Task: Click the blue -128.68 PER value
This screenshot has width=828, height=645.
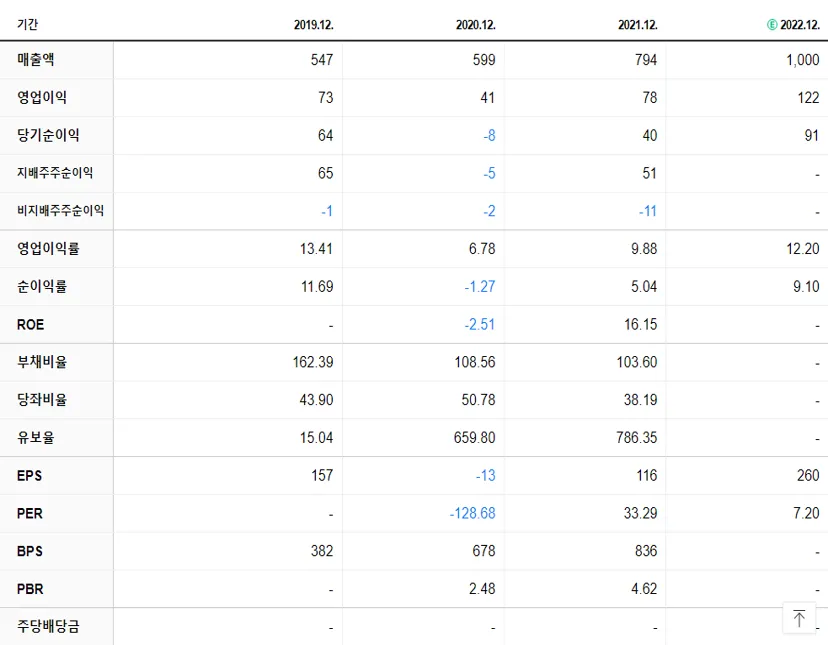Action: (473, 513)
